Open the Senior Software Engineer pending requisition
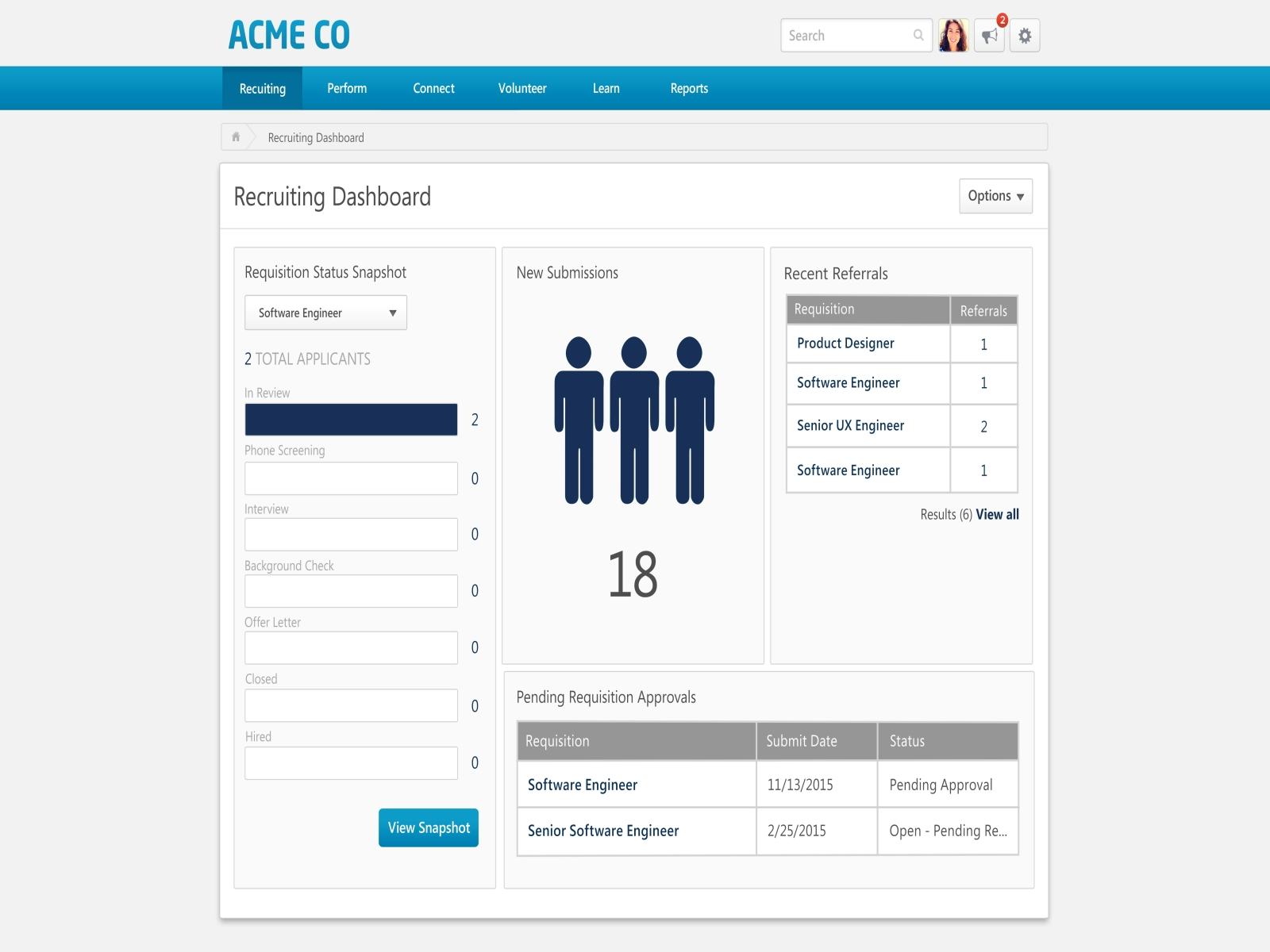This screenshot has width=1270, height=952. [603, 831]
